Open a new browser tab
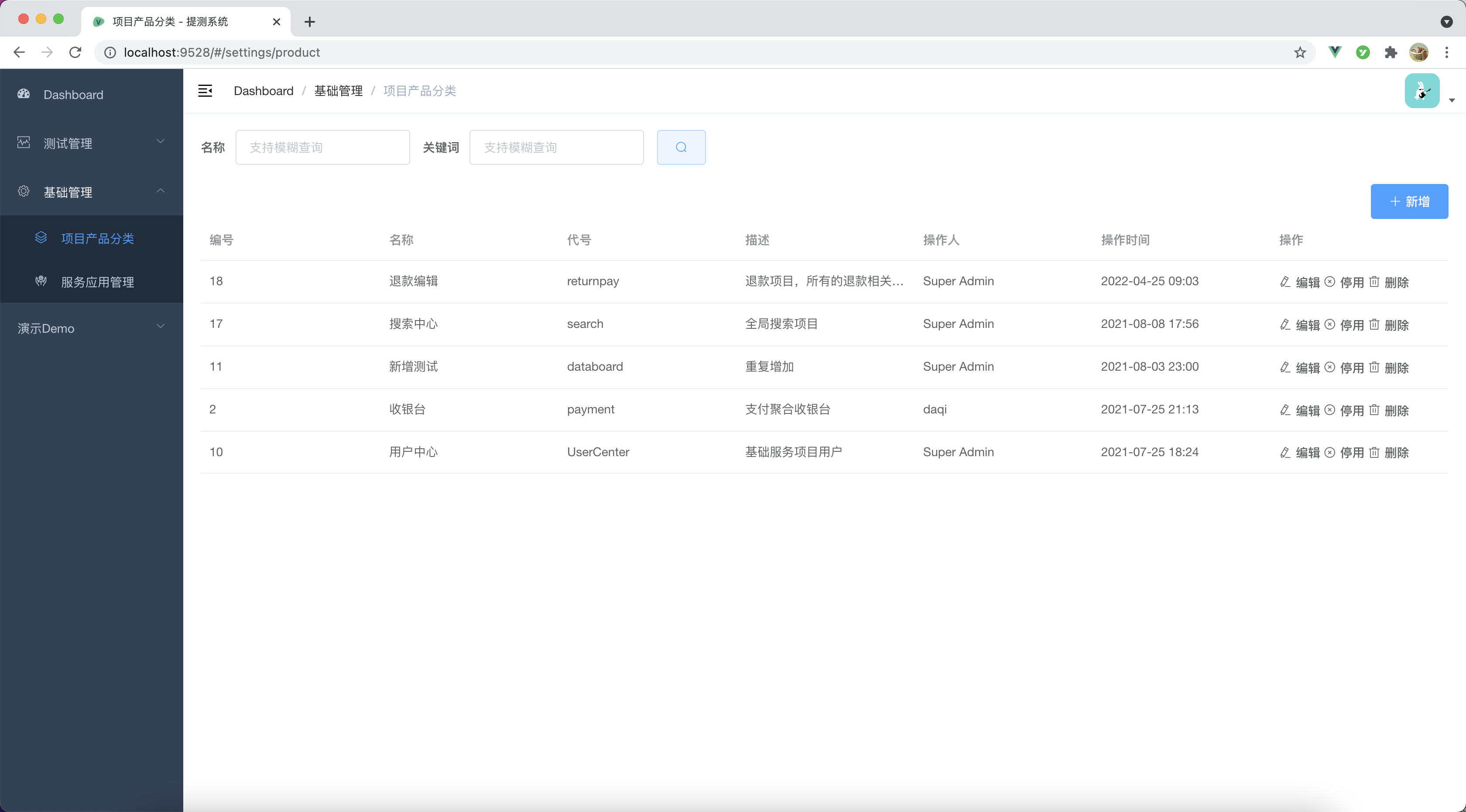The image size is (1466, 812). (310, 22)
